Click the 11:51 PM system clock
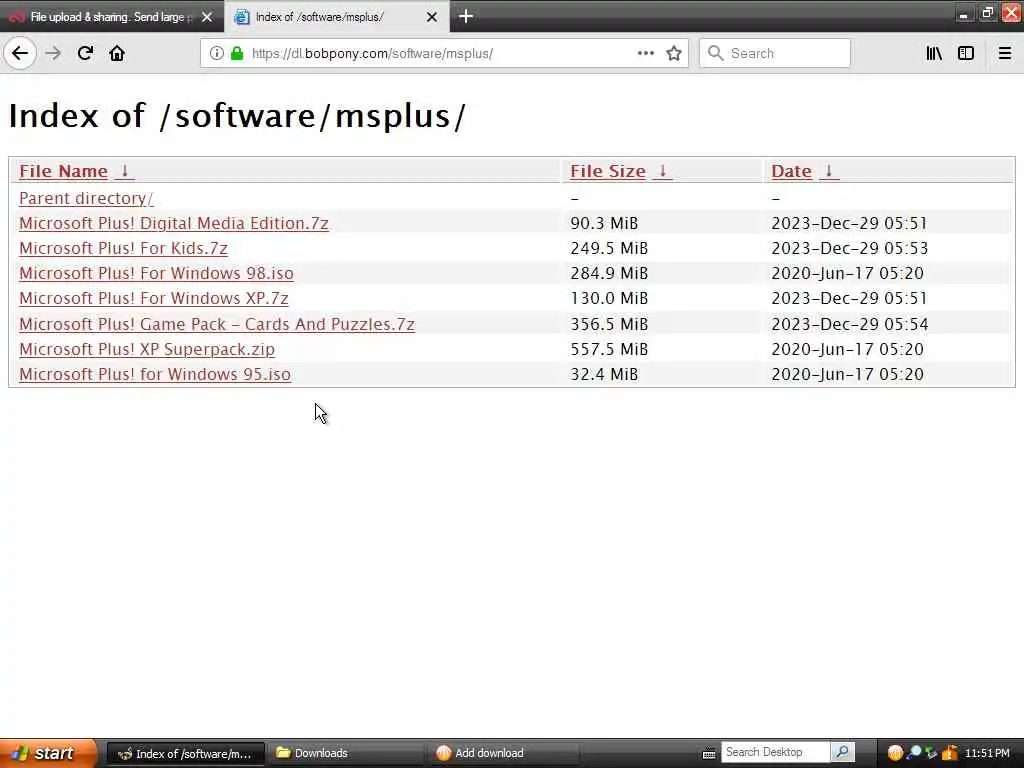Screen dimensions: 1024x768 (x=987, y=753)
